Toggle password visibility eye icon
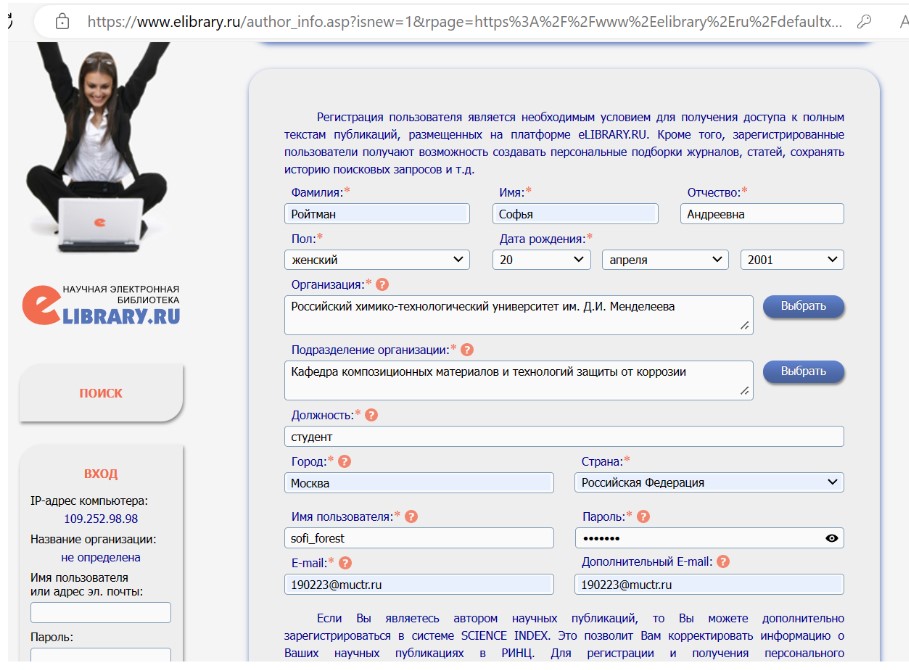The width and height of the screenshot is (909, 670). [831, 538]
